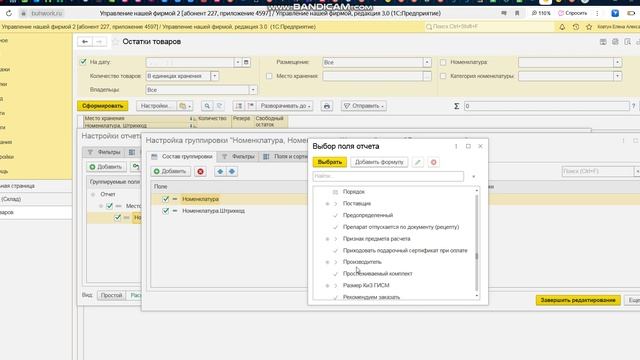
Task: Click the Найти search field in field chooser
Action: pyautogui.click(x=388, y=176)
